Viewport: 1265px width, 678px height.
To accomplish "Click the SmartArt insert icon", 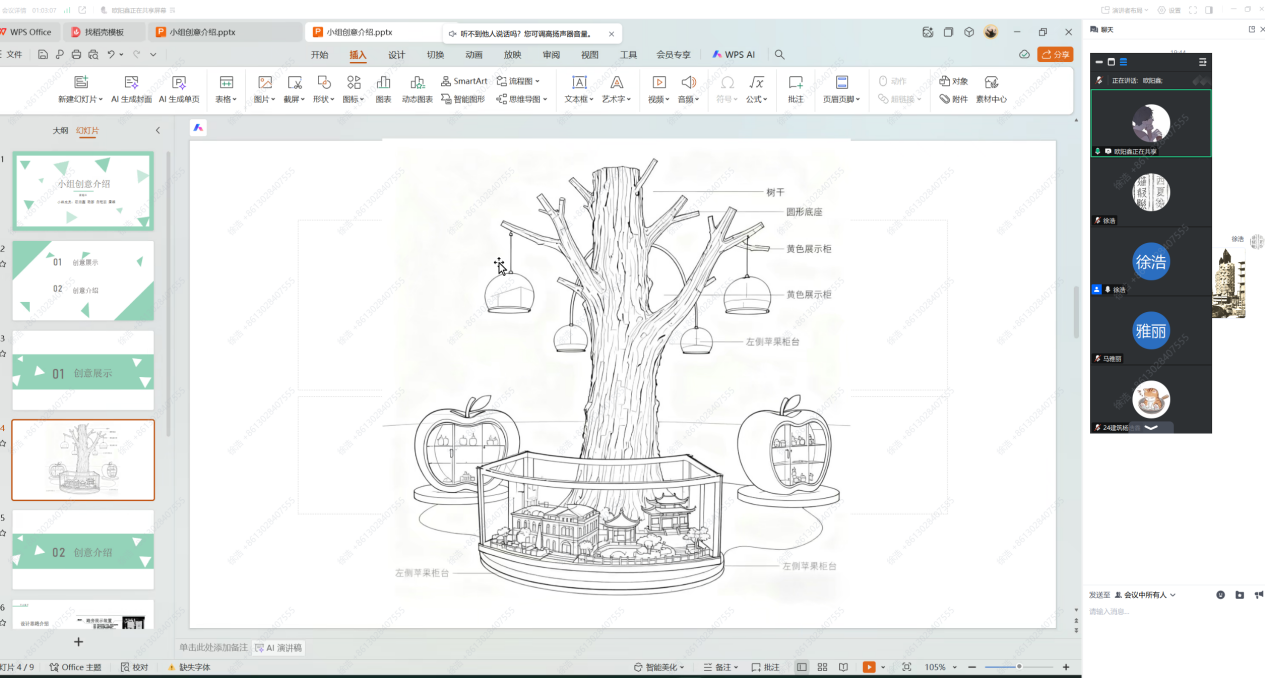I will pyautogui.click(x=446, y=81).
